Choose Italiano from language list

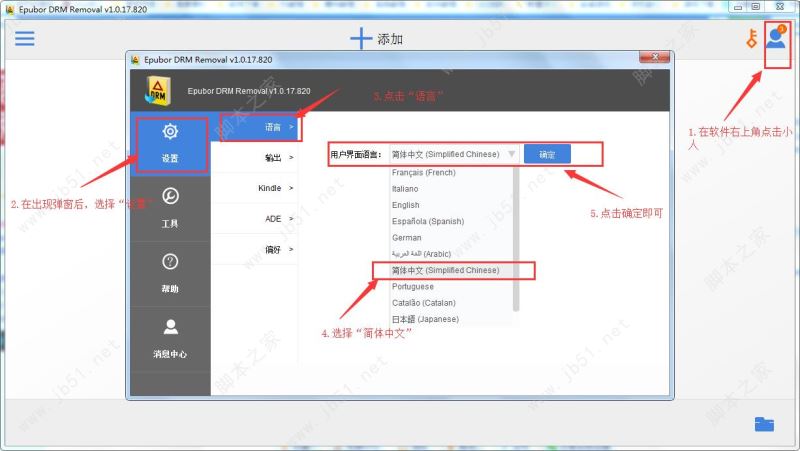(452, 189)
